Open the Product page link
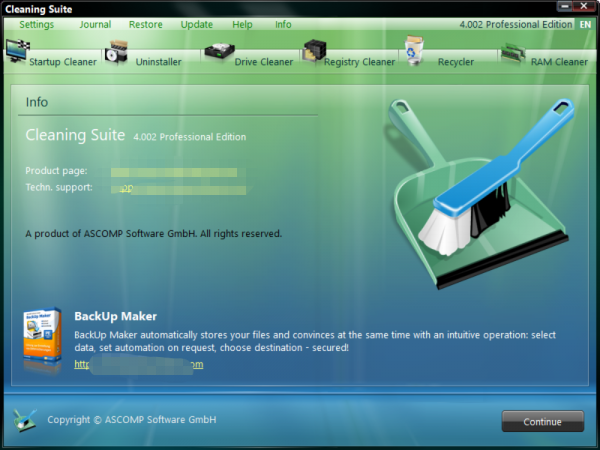 pyautogui.click(x=174, y=172)
